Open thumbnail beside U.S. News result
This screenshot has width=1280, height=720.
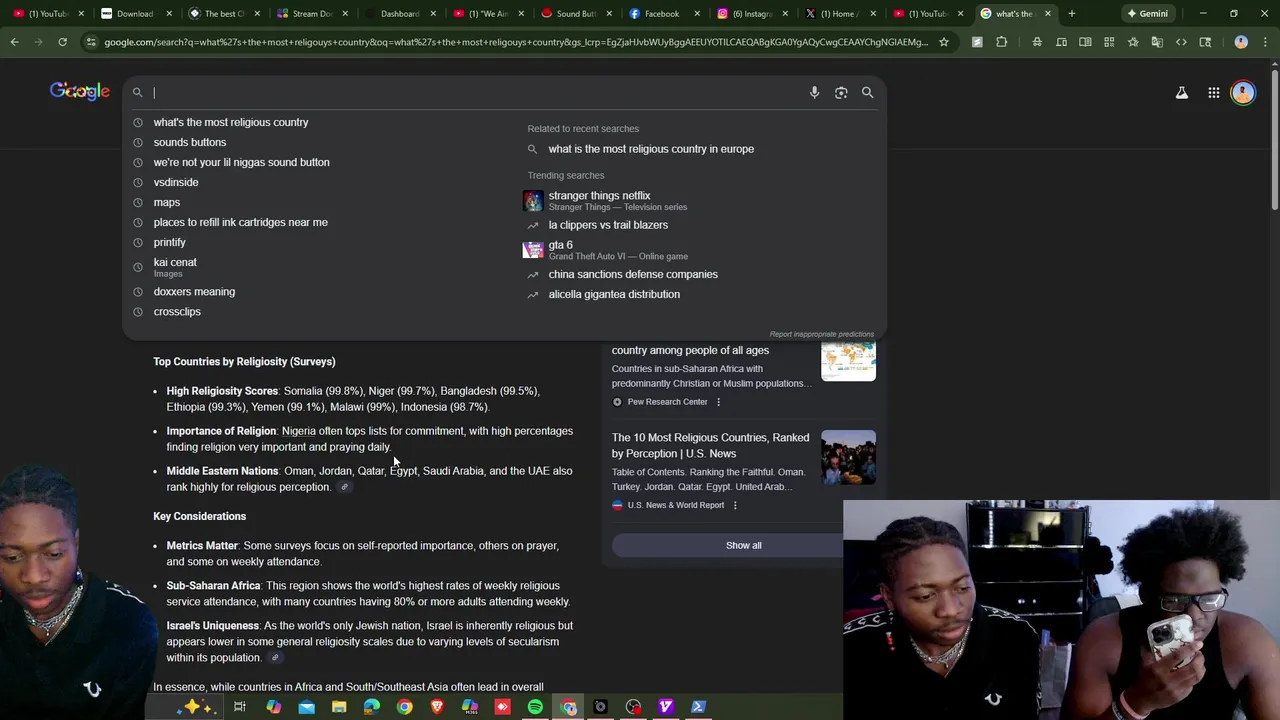pyautogui.click(x=848, y=457)
